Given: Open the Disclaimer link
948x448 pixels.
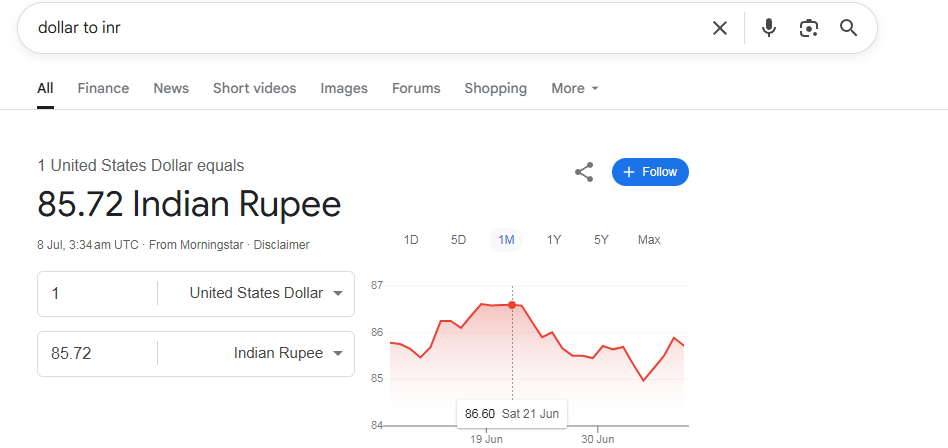Looking at the screenshot, I should point(281,245).
